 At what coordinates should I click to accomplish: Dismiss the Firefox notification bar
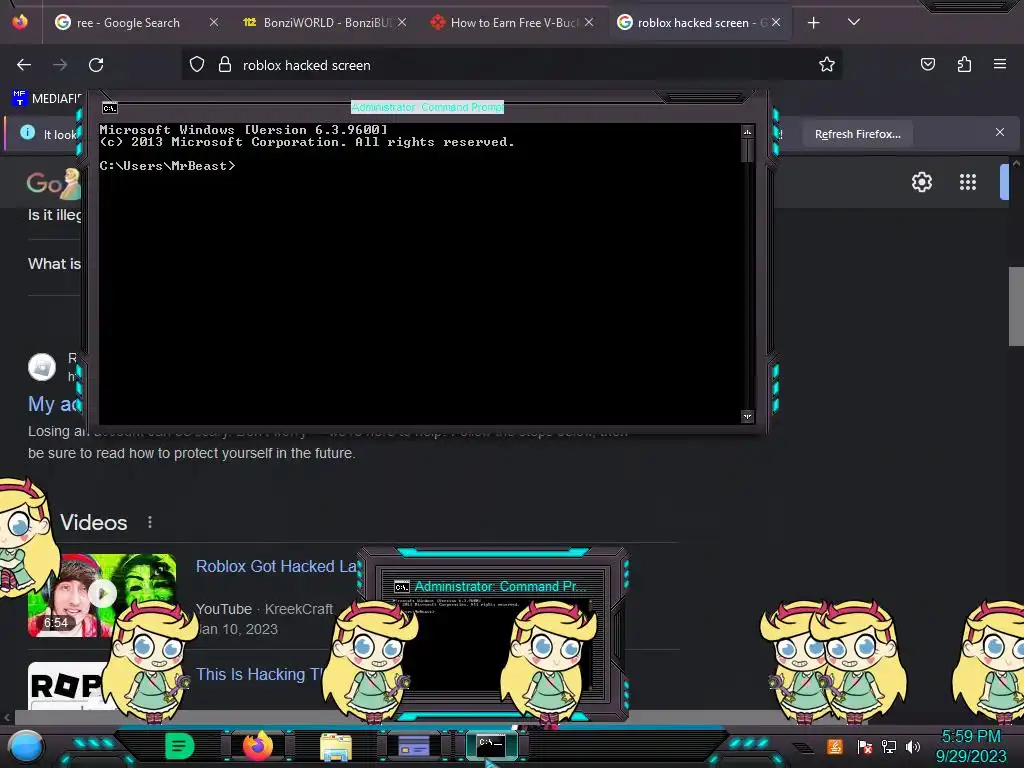(x=1000, y=133)
